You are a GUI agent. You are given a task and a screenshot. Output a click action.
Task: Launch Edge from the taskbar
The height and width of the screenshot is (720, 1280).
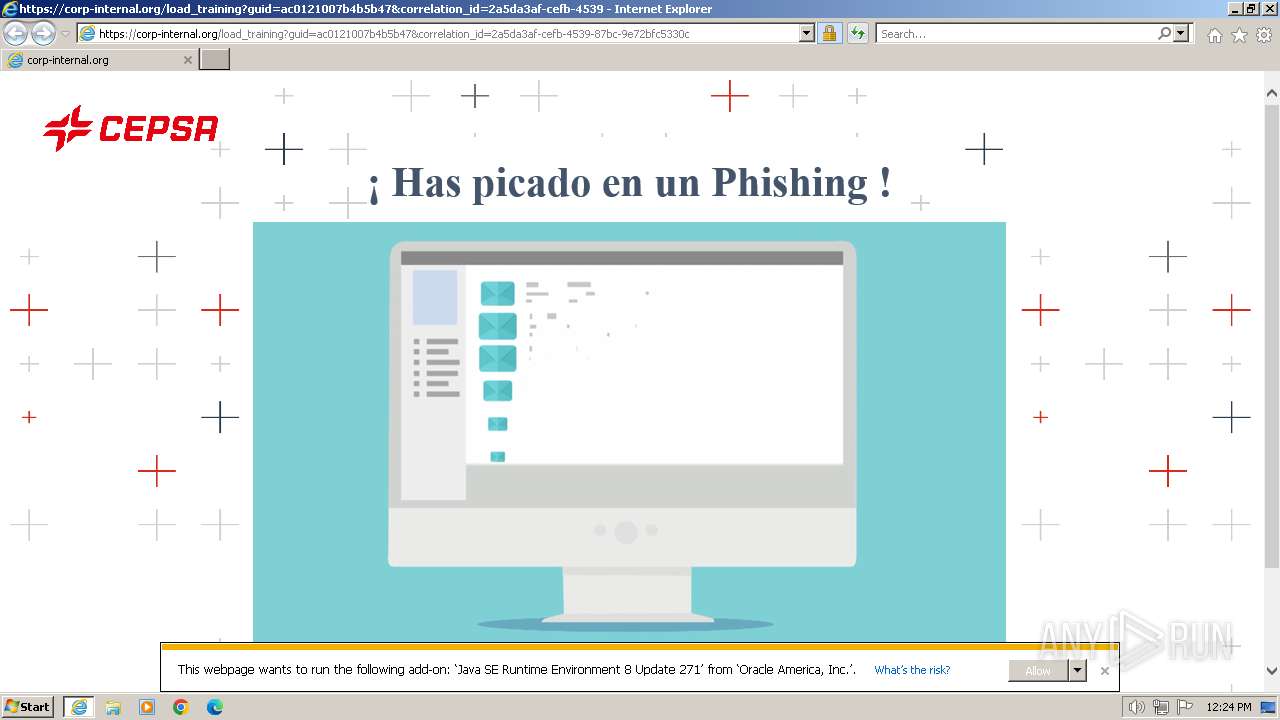214,707
